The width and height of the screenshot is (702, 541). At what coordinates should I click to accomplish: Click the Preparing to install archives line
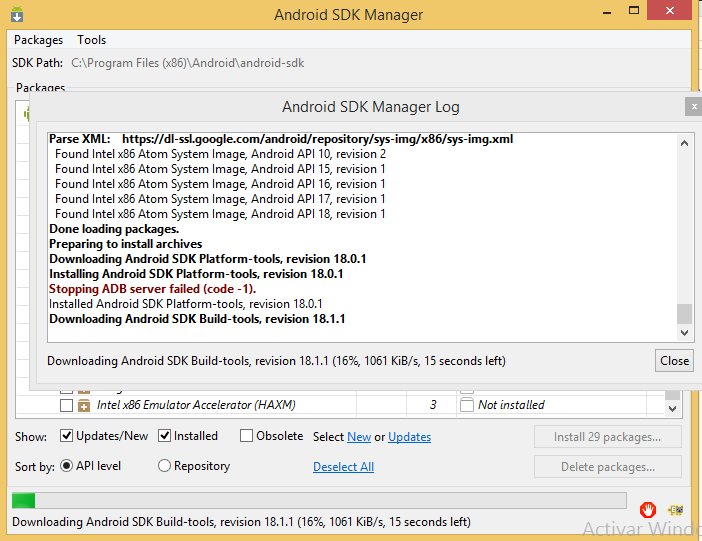coord(126,244)
